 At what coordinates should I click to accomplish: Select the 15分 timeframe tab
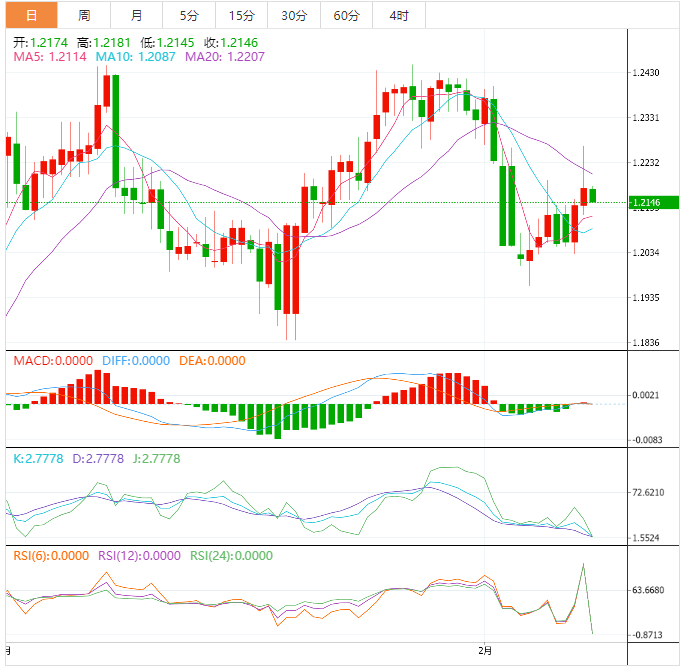pos(241,15)
